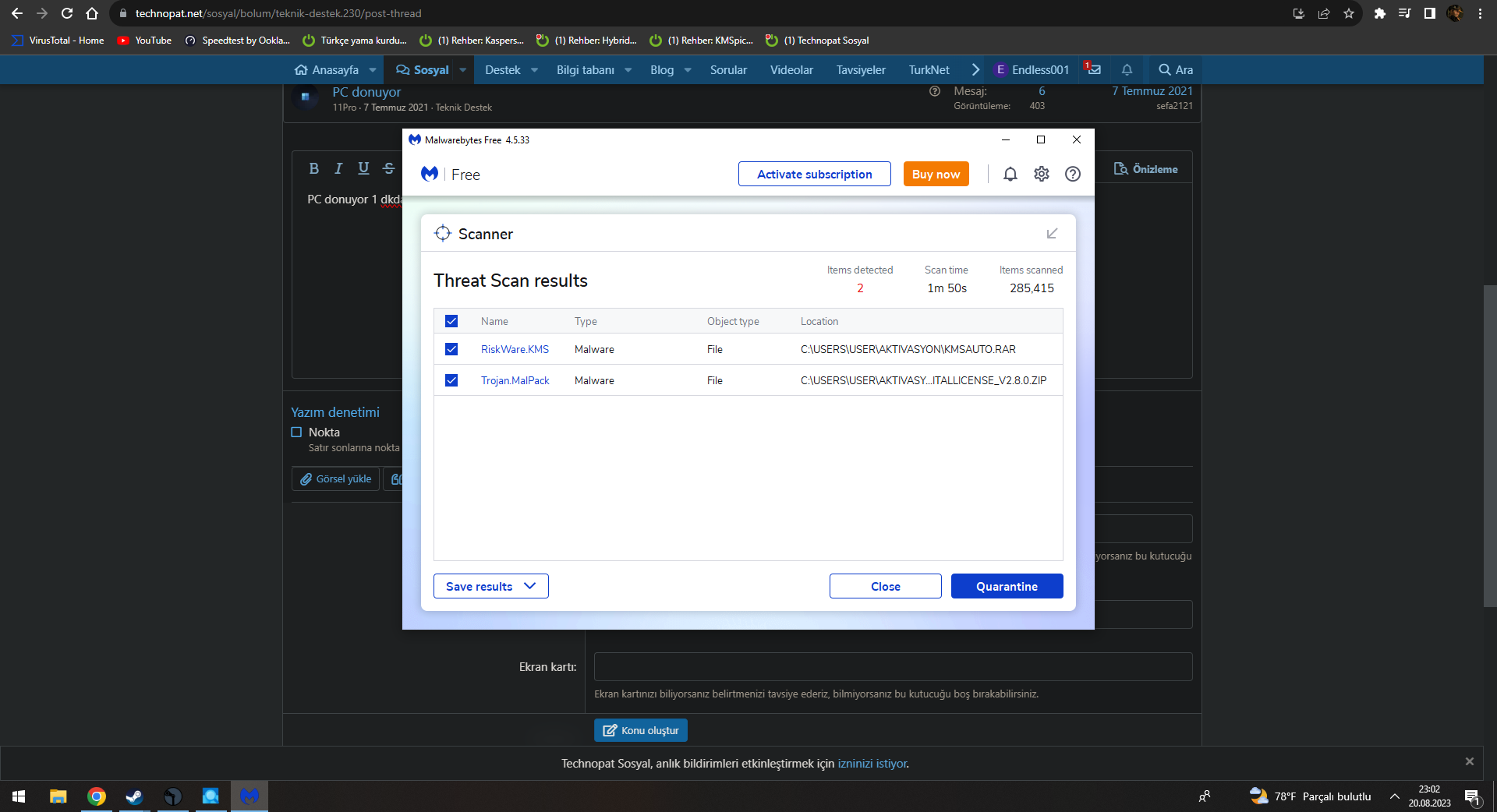Open Chrome three-dot menu
Screen dimensions: 1497x812
[x=1480, y=13]
